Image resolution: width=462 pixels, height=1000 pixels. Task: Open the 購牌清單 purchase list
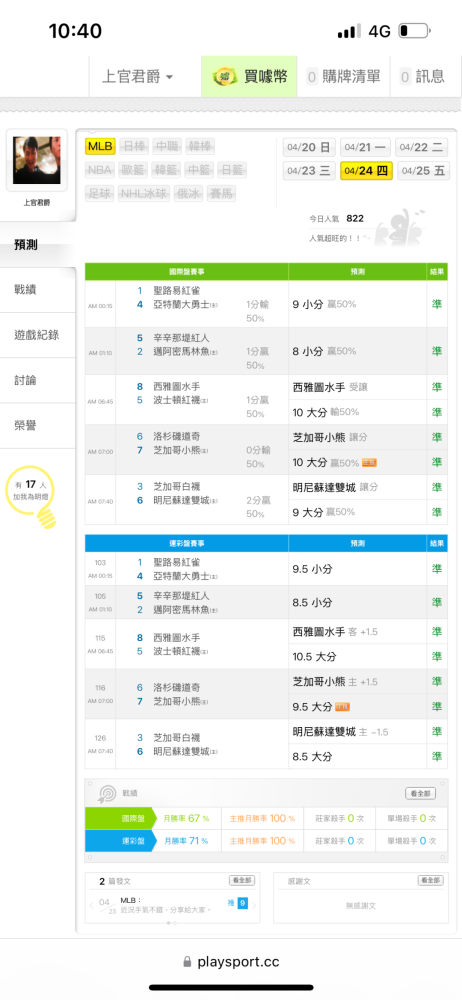click(343, 77)
